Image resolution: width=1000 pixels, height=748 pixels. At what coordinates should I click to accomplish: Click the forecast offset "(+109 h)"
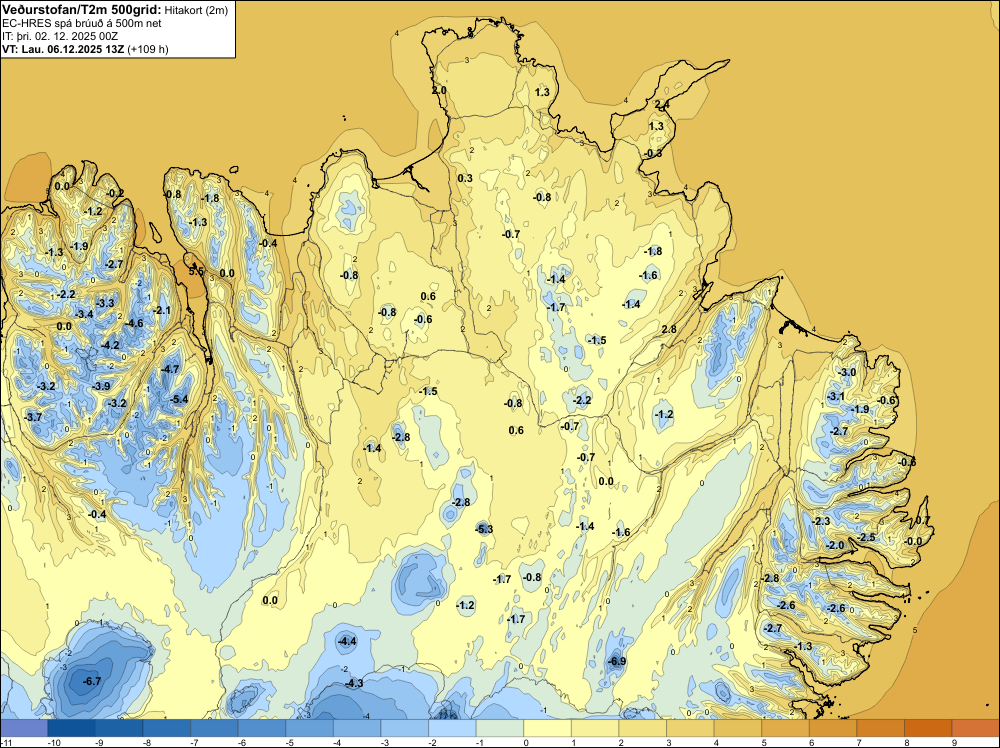pyautogui.click(x=148, y=49)
